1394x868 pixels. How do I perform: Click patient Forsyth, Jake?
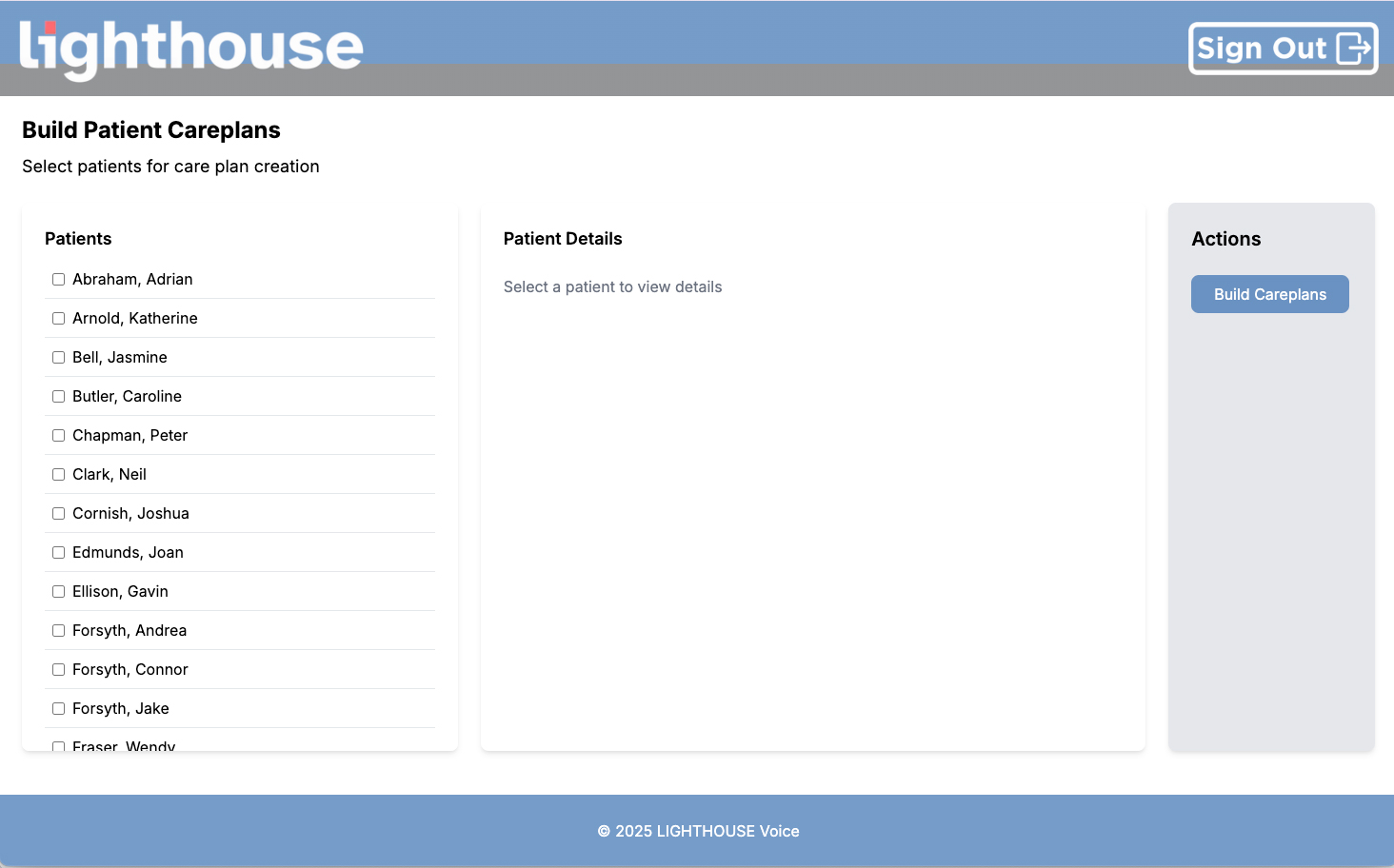pos(121,708)
